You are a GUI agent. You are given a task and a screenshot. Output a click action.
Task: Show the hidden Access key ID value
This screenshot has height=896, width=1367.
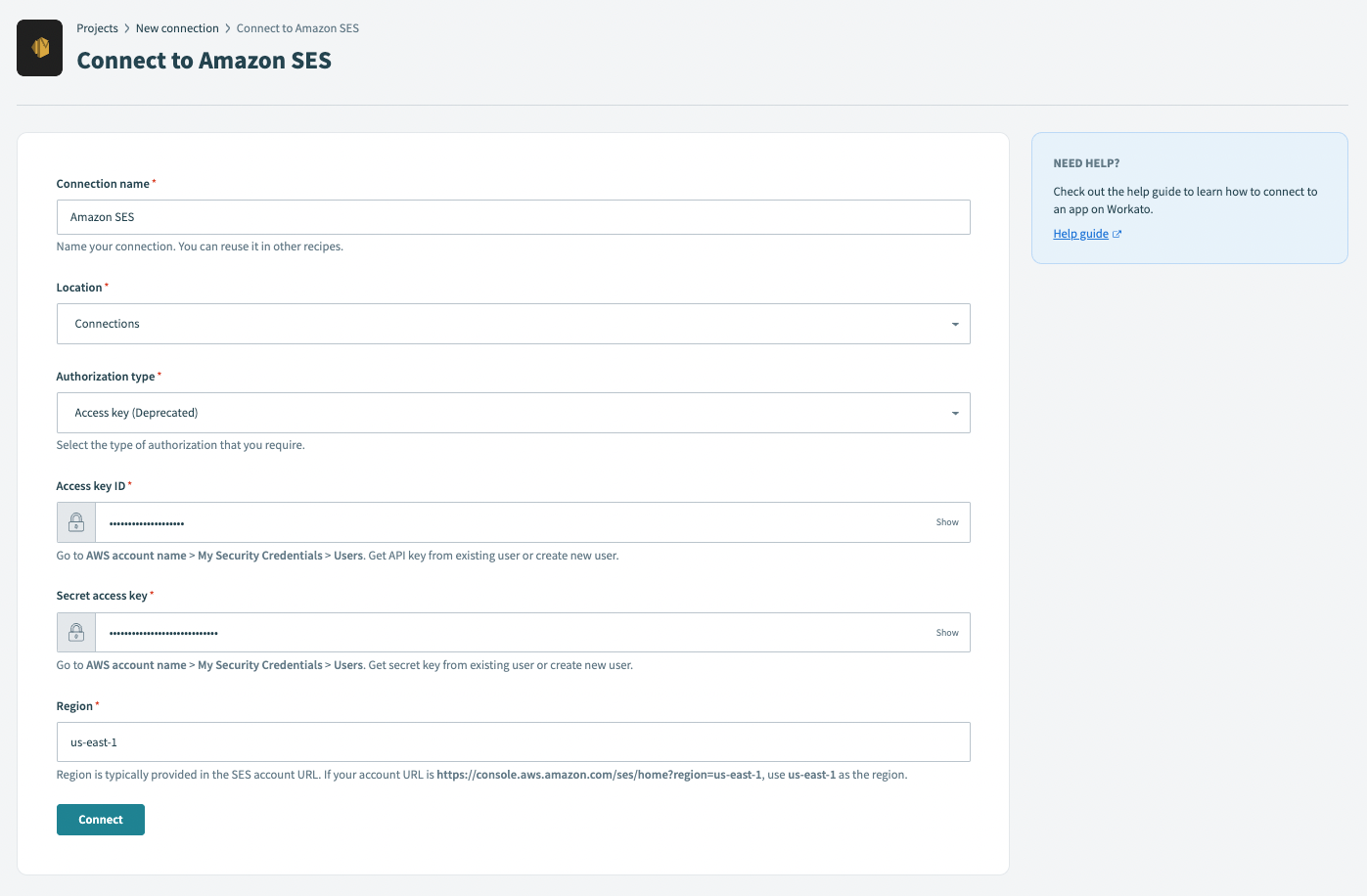[946, 521]
